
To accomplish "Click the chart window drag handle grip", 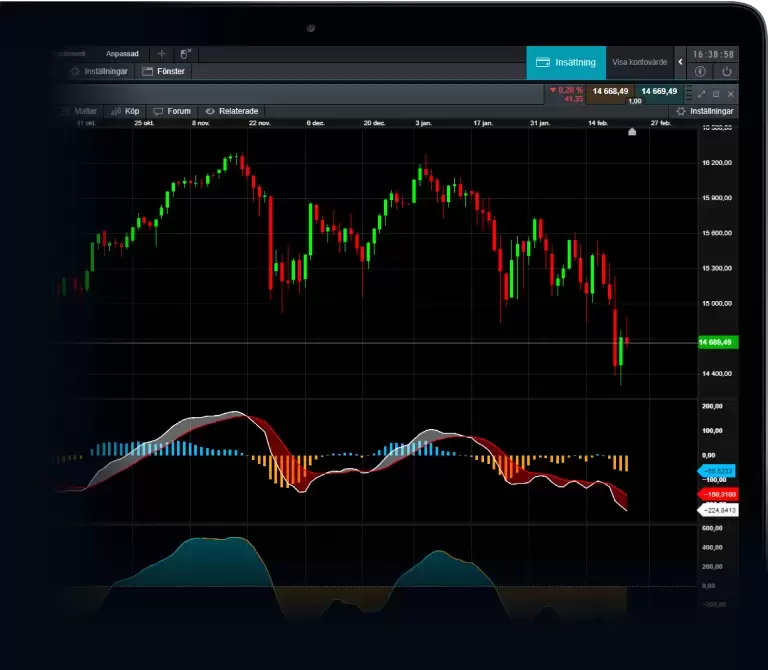I will tap(689, 93).
